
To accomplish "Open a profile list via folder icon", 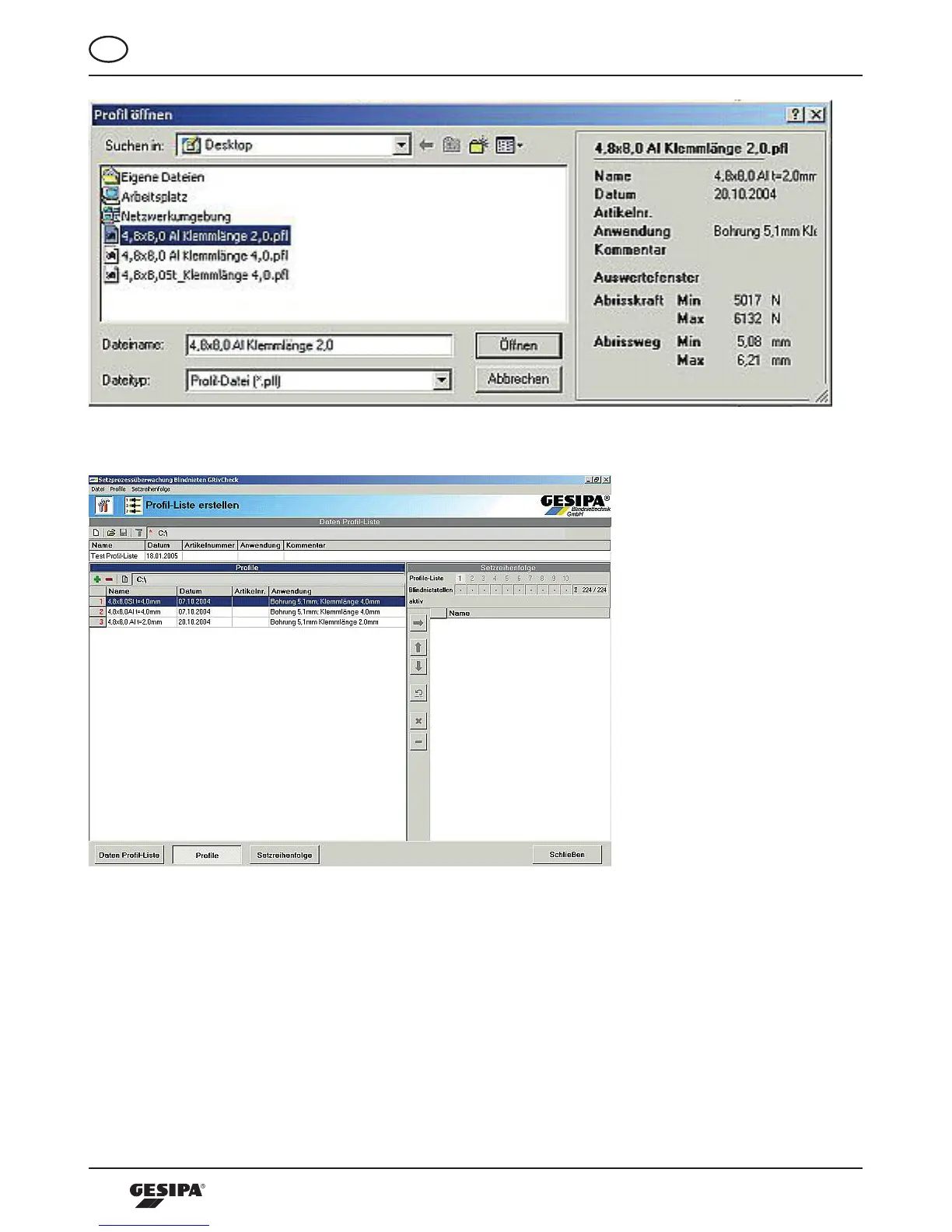I will (x=111, y=533).
